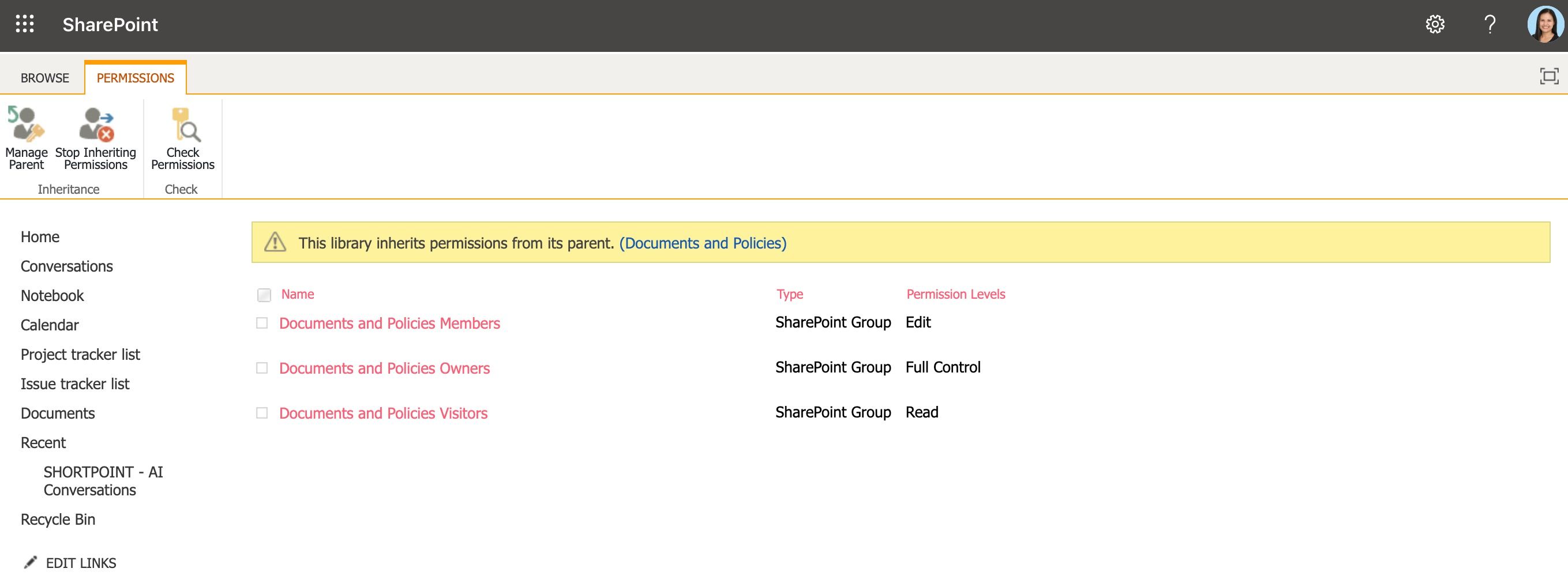Click Recent in left navigation
Image resolution: width=1568 pixels, height=587 pixels.
tap(43, 442)
